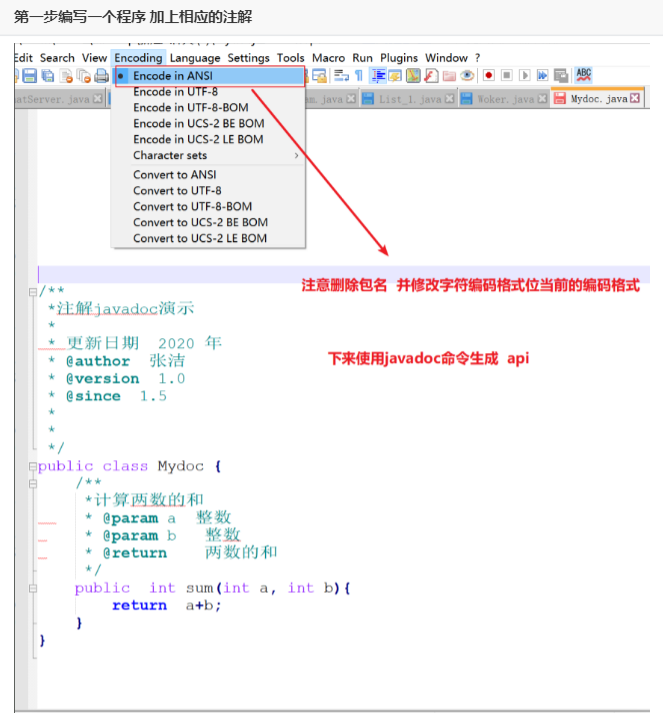
Task: Select Encode in UCS-2 BE BOM option
Action: (198, 124)
